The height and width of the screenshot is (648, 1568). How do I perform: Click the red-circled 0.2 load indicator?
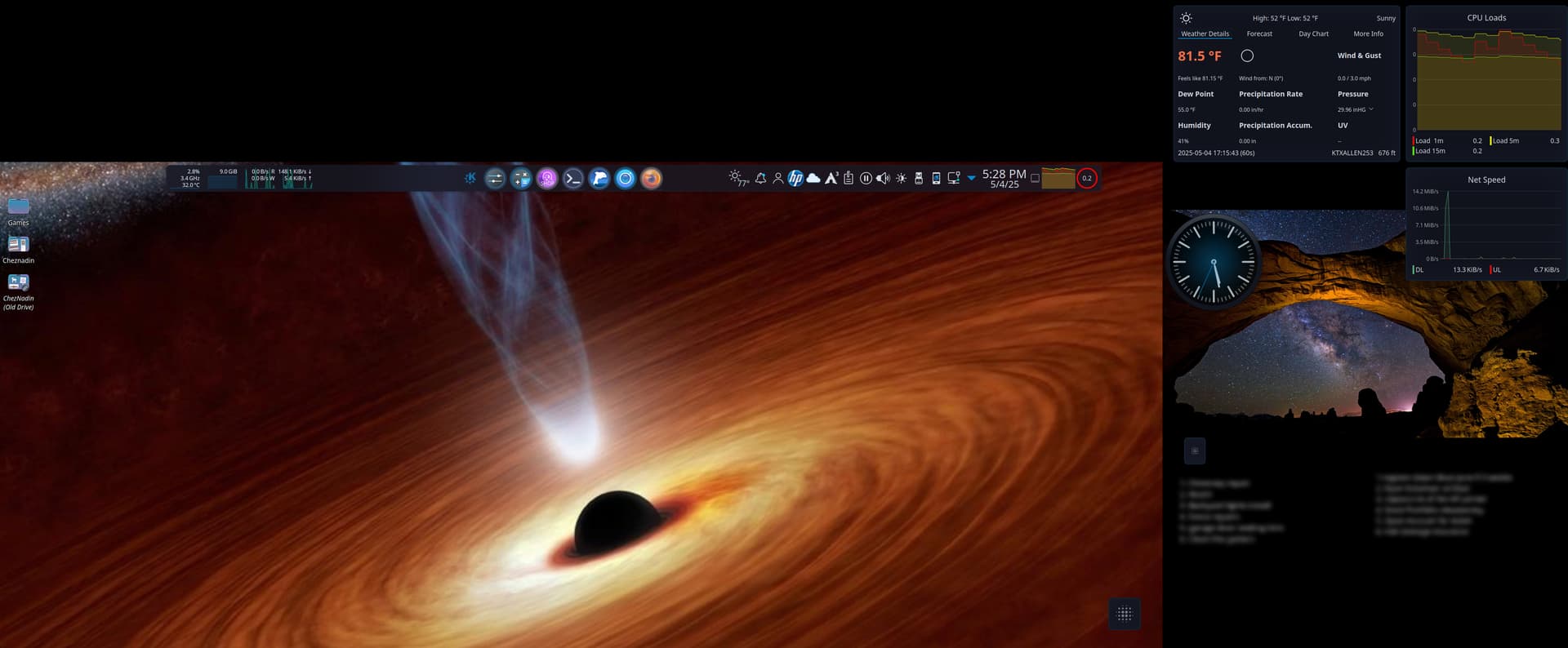tap(1087, 178)
